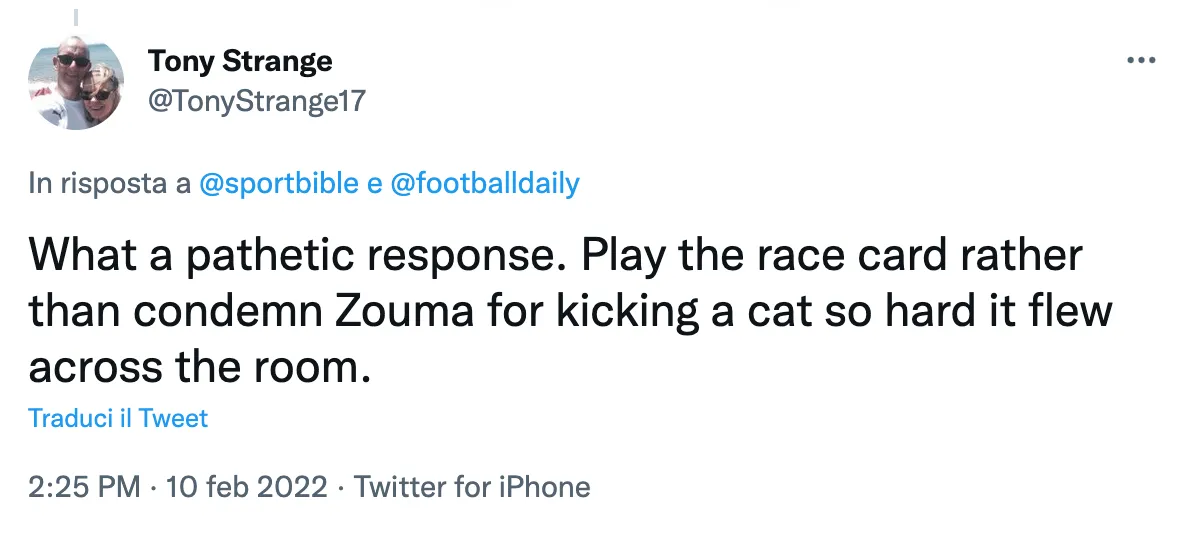Image resolution: width=1188 pixels, height=534 pixels.
Task: Click the thread connector line above avatar
Action: pos(76,15)
